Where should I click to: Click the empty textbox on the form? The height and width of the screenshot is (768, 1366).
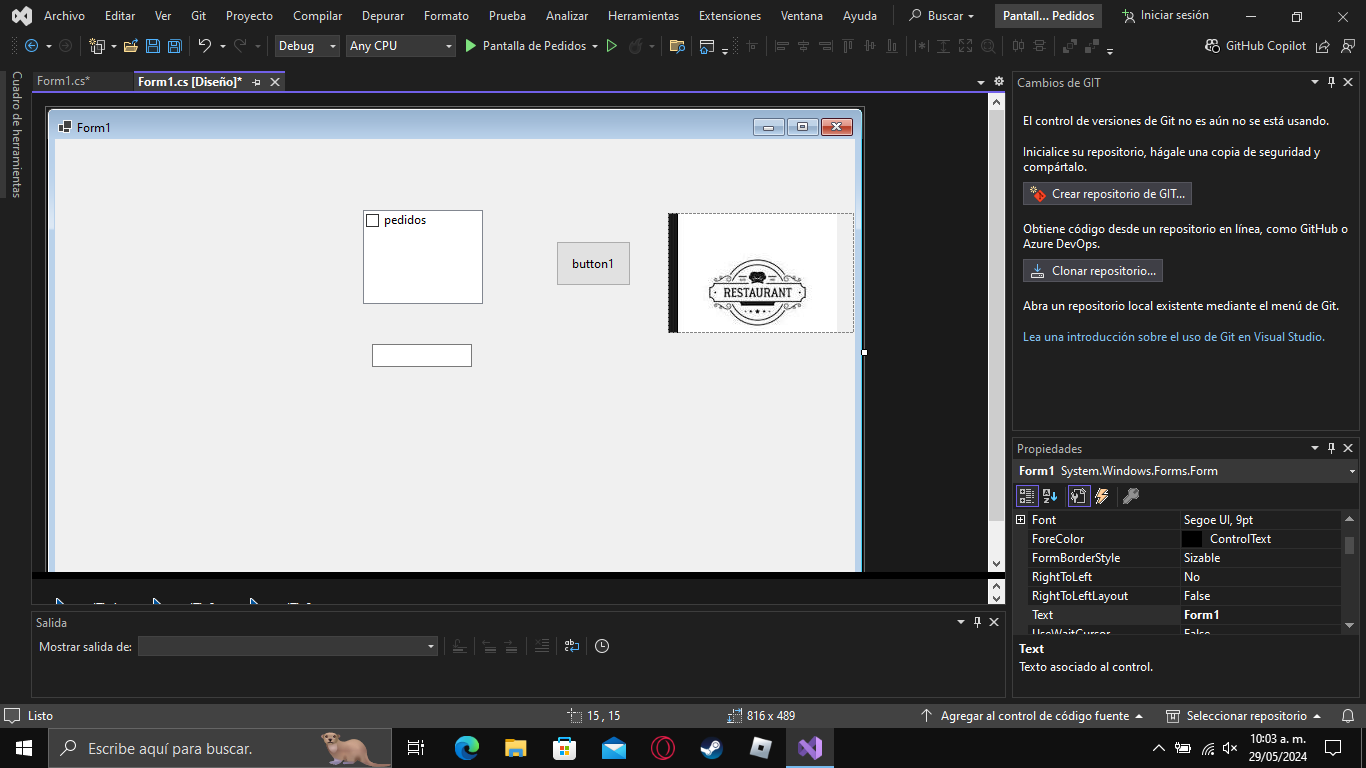coord(421,356)
